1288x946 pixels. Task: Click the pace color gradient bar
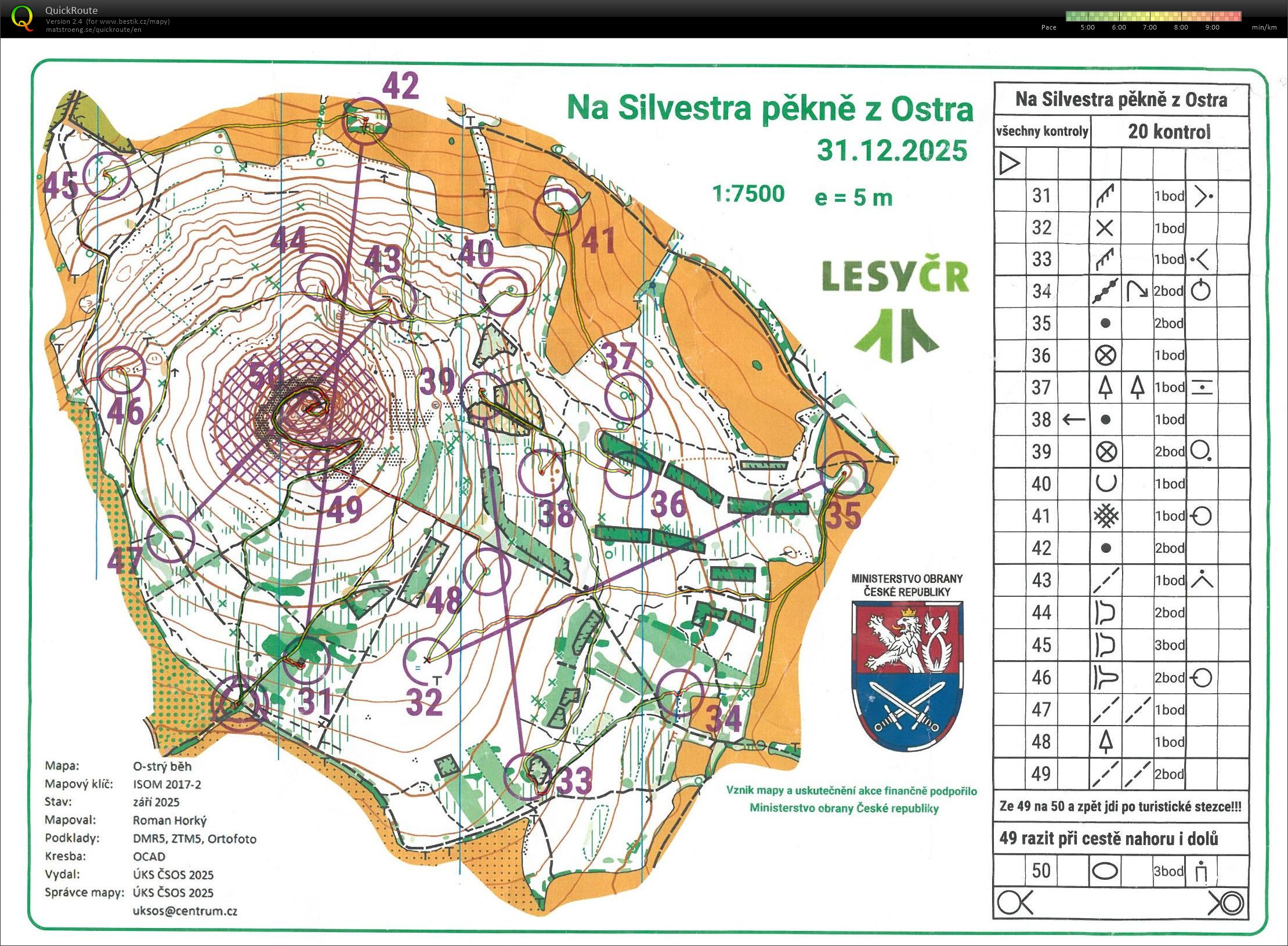point(1153,16)
